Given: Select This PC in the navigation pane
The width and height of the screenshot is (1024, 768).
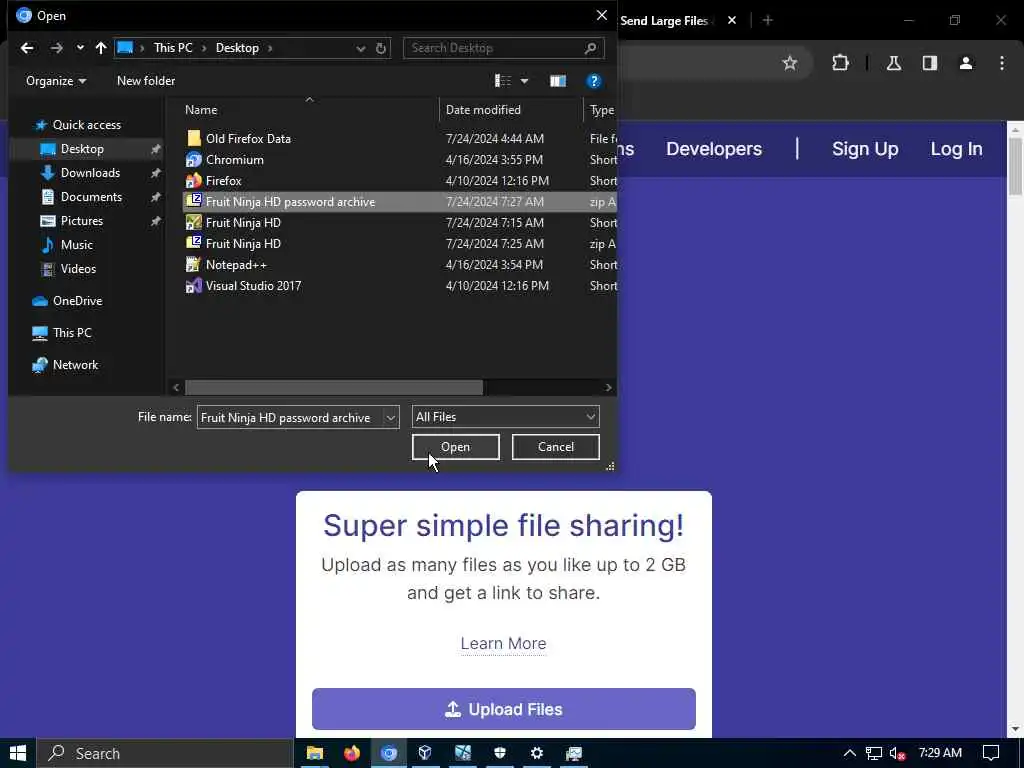Looking at the screenshot, I should (x=72, y=333).
